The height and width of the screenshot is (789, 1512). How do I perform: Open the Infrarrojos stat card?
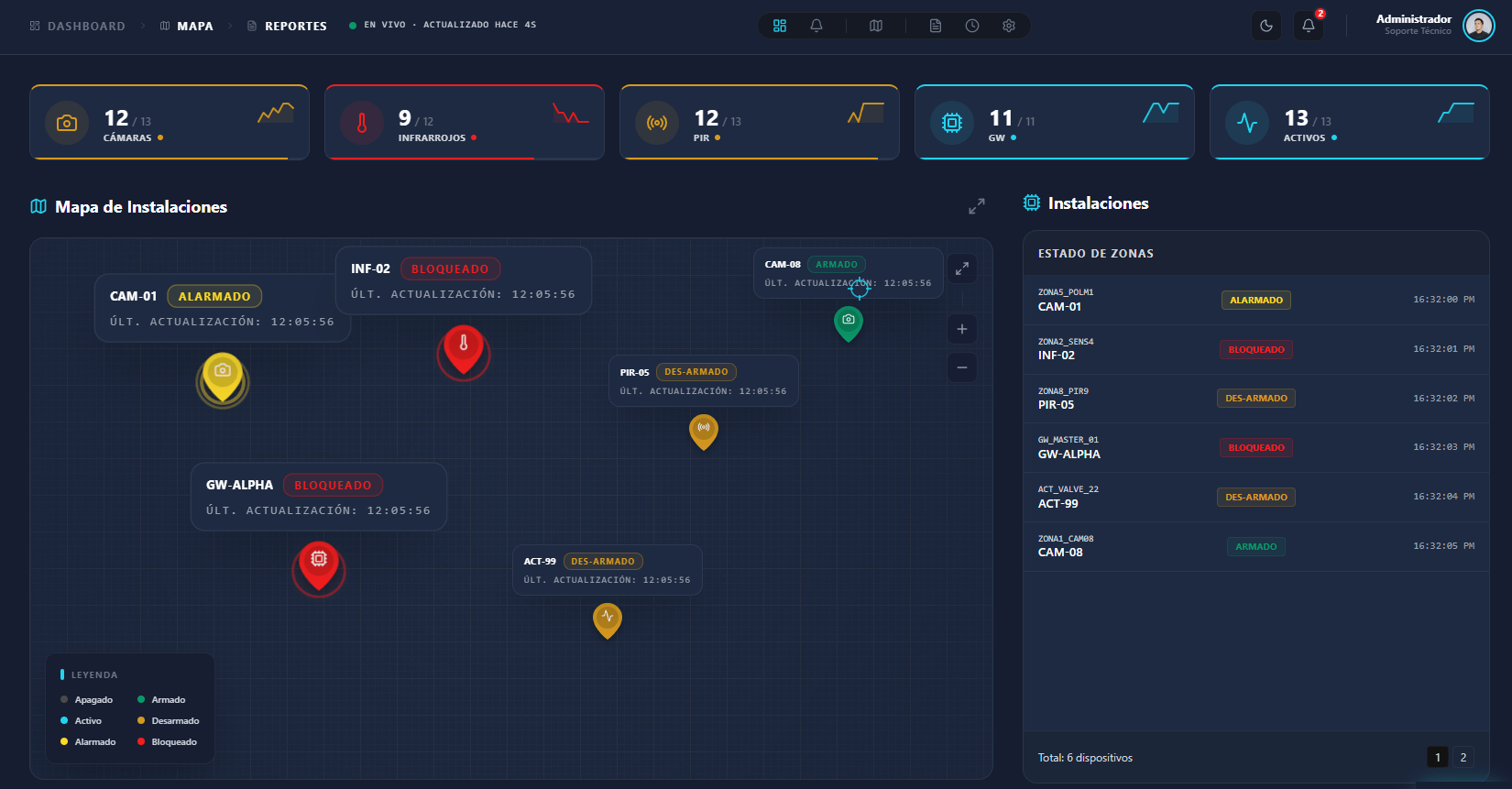465,122
